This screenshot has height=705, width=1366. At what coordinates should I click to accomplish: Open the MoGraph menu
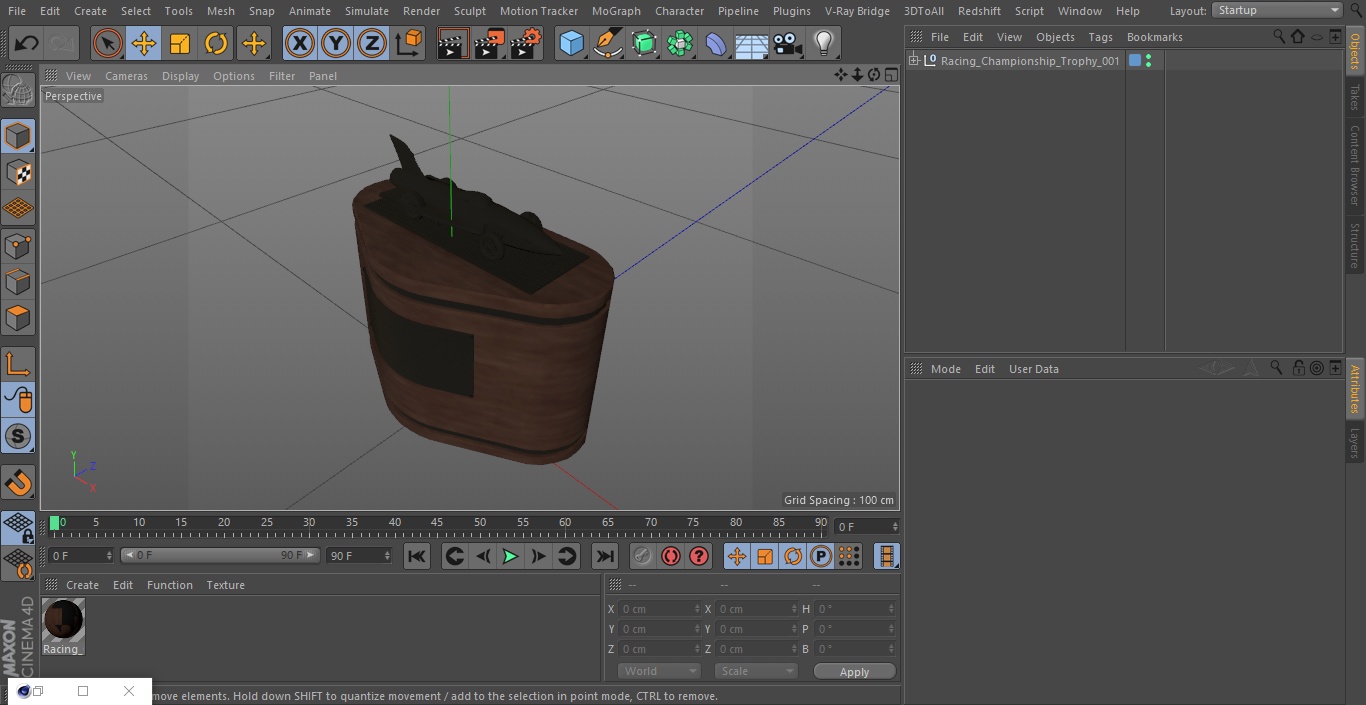tap(616, 11)
